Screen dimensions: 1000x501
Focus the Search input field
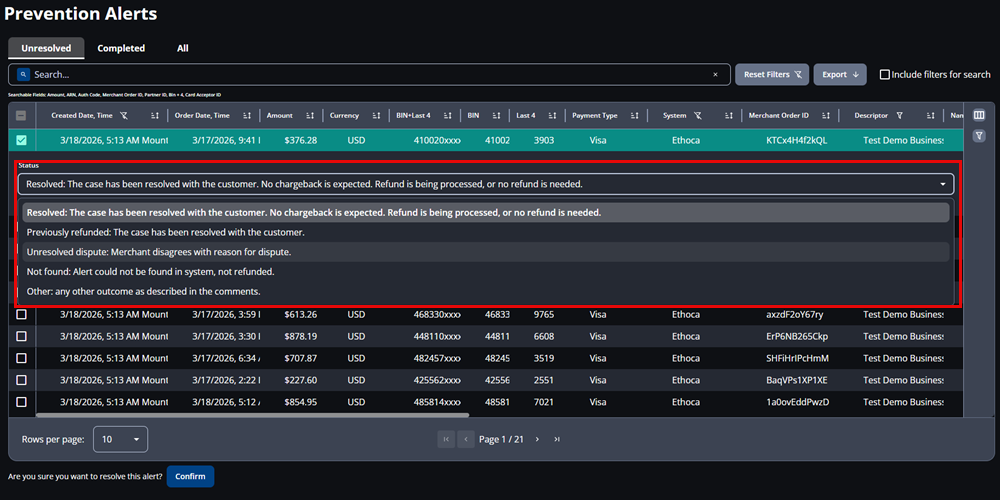370,75
